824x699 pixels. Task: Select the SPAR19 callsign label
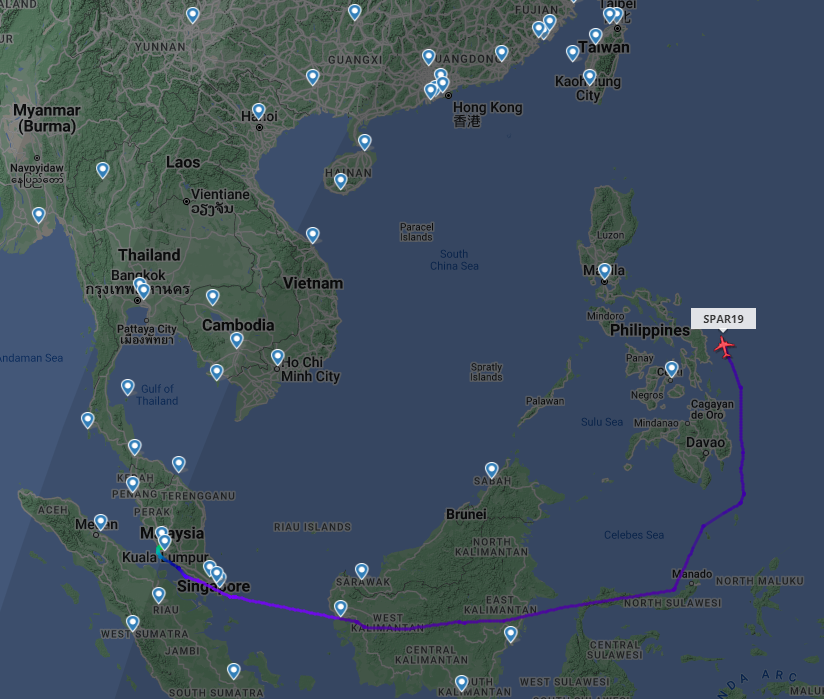click(x=723, y=318)
